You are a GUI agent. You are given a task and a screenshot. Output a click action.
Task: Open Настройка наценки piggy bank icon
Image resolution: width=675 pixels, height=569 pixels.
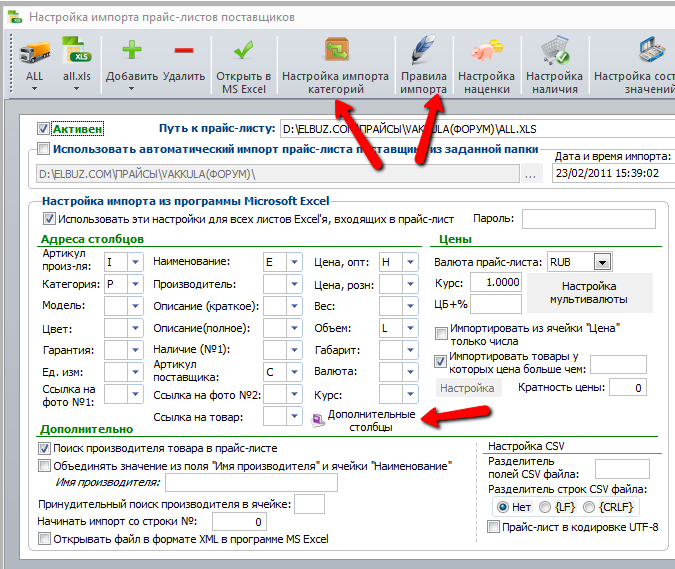pyautogui.click(x=486, y=51)
